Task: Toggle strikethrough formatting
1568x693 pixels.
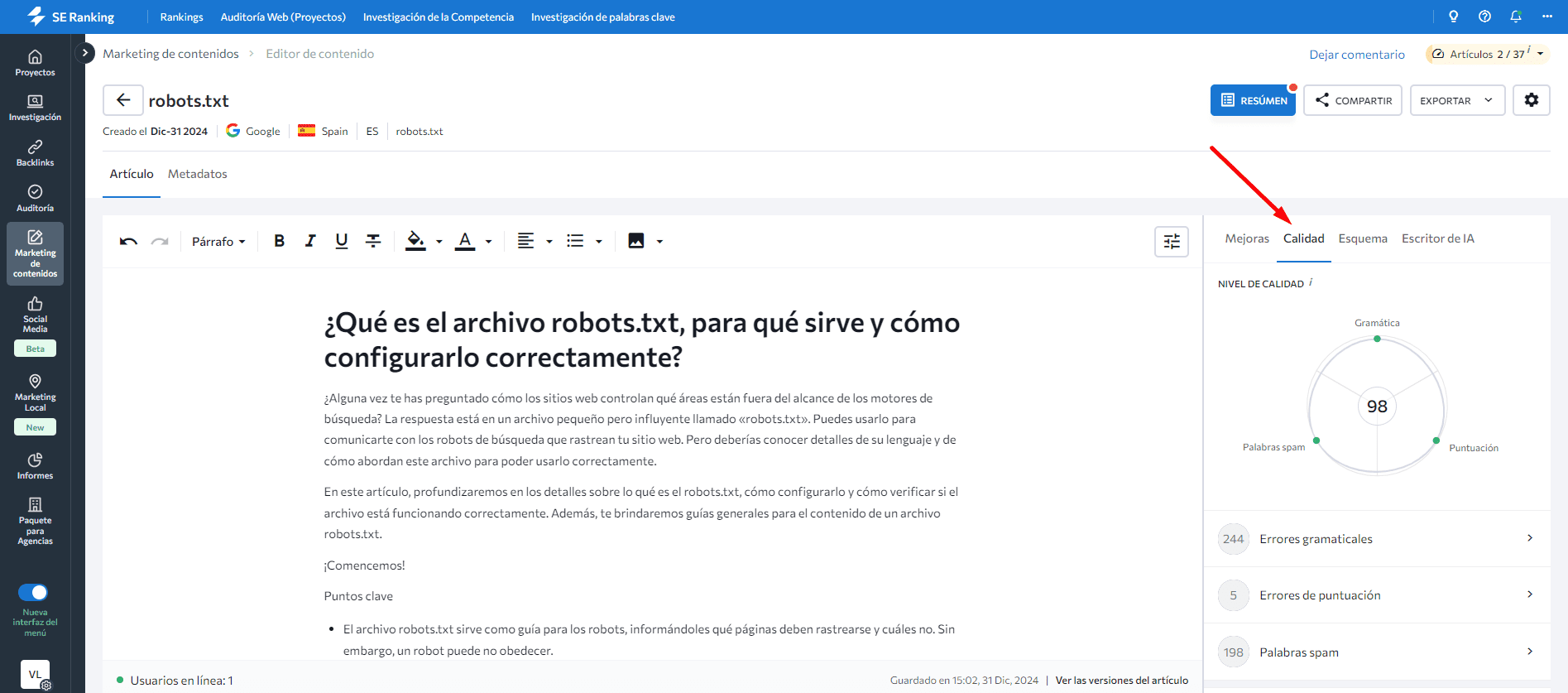Action: tap(373, 241)
